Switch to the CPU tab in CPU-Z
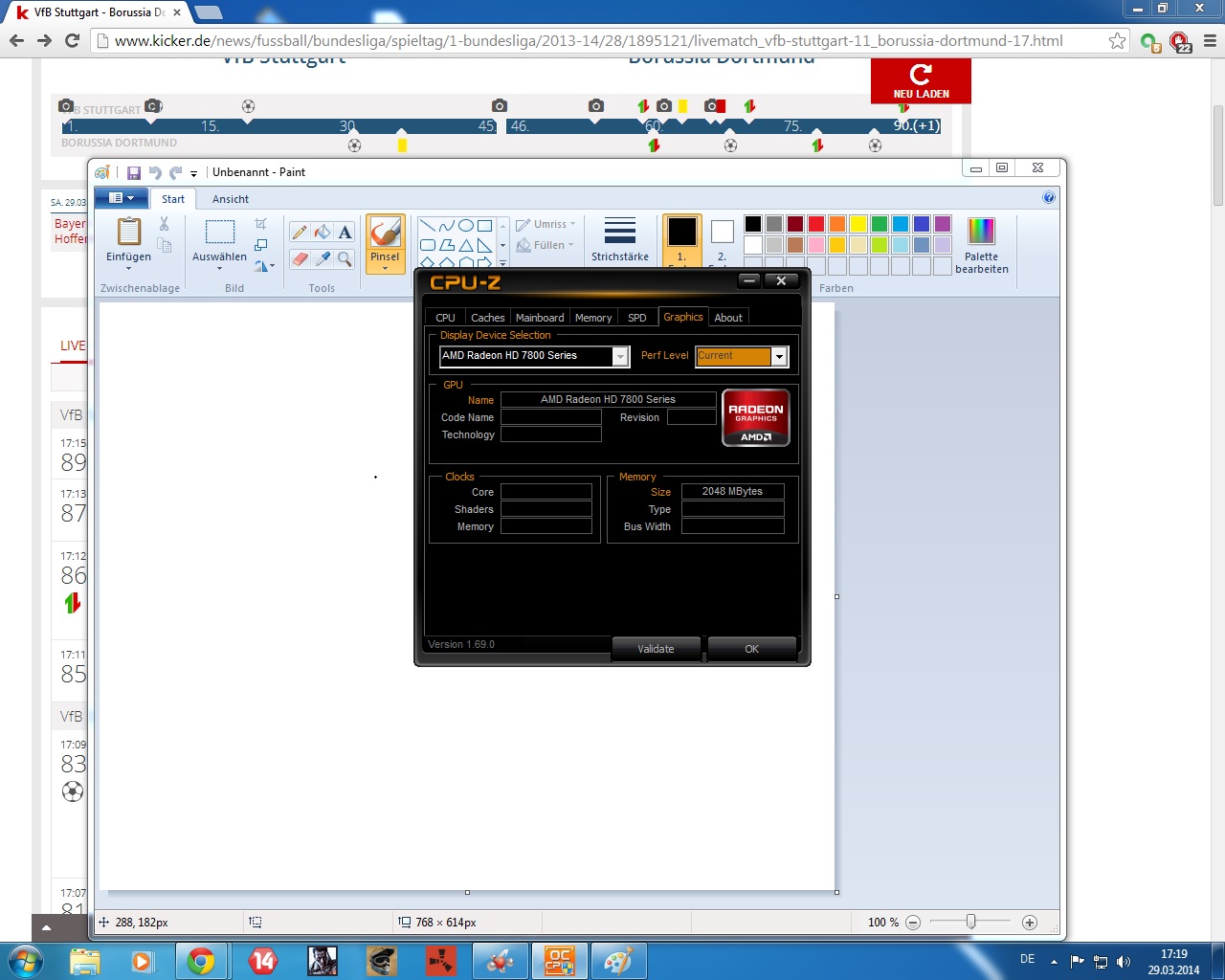1225x980 pixels. pyautogui.click(x=446, y=318)
